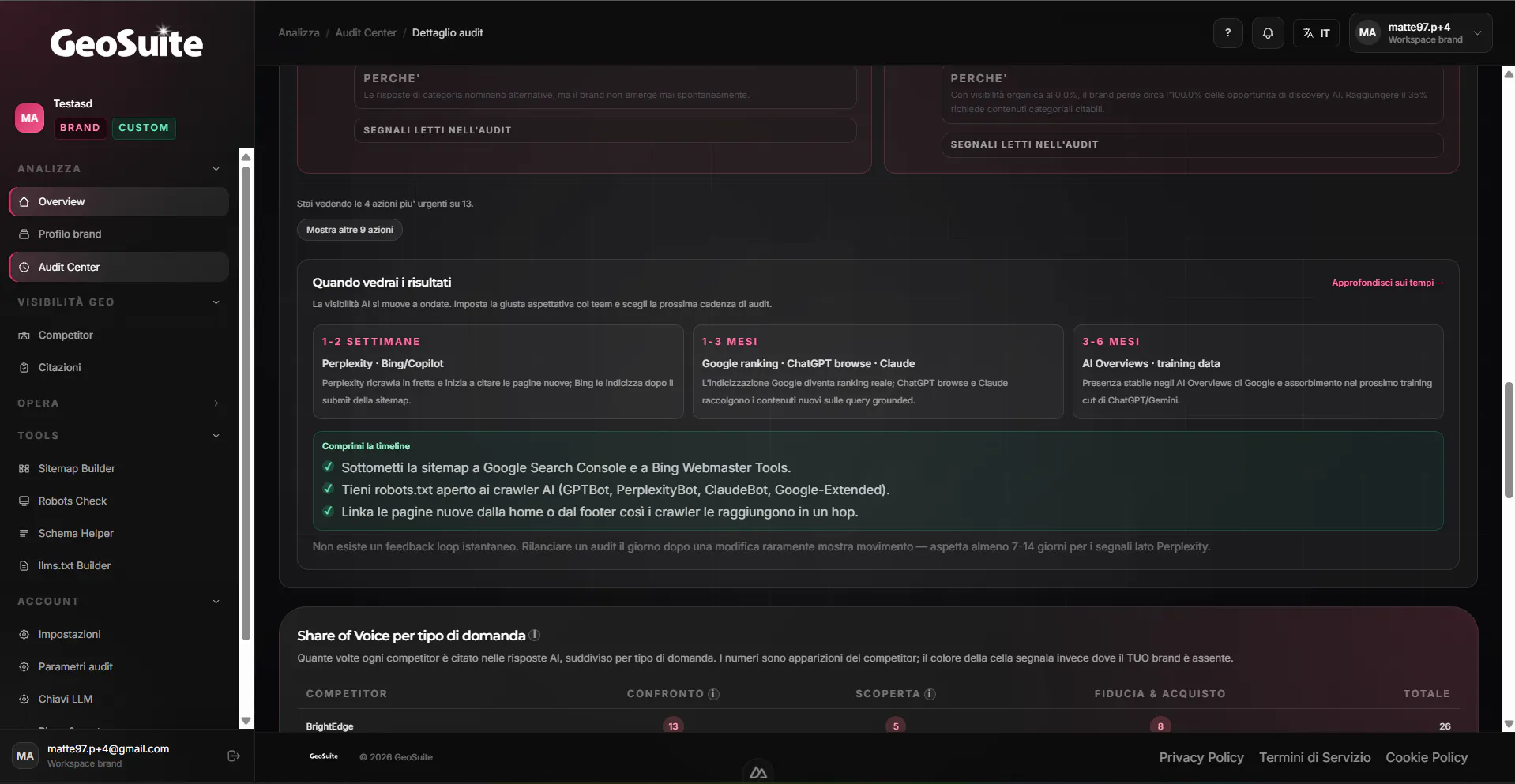Click the GeoSuite logo
Viewport: 1515px width, 784px height.
(126, 42)
